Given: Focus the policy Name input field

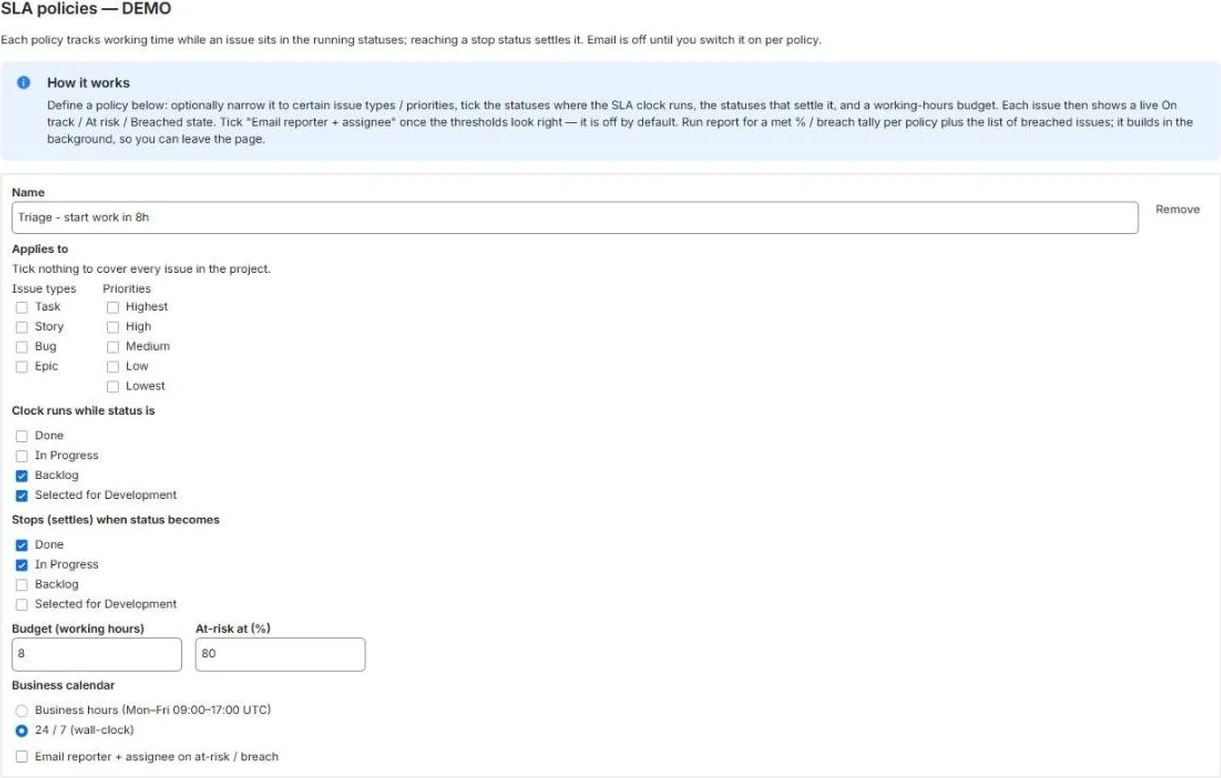Looking at the screenshot, I should click(x=575, y=218).
